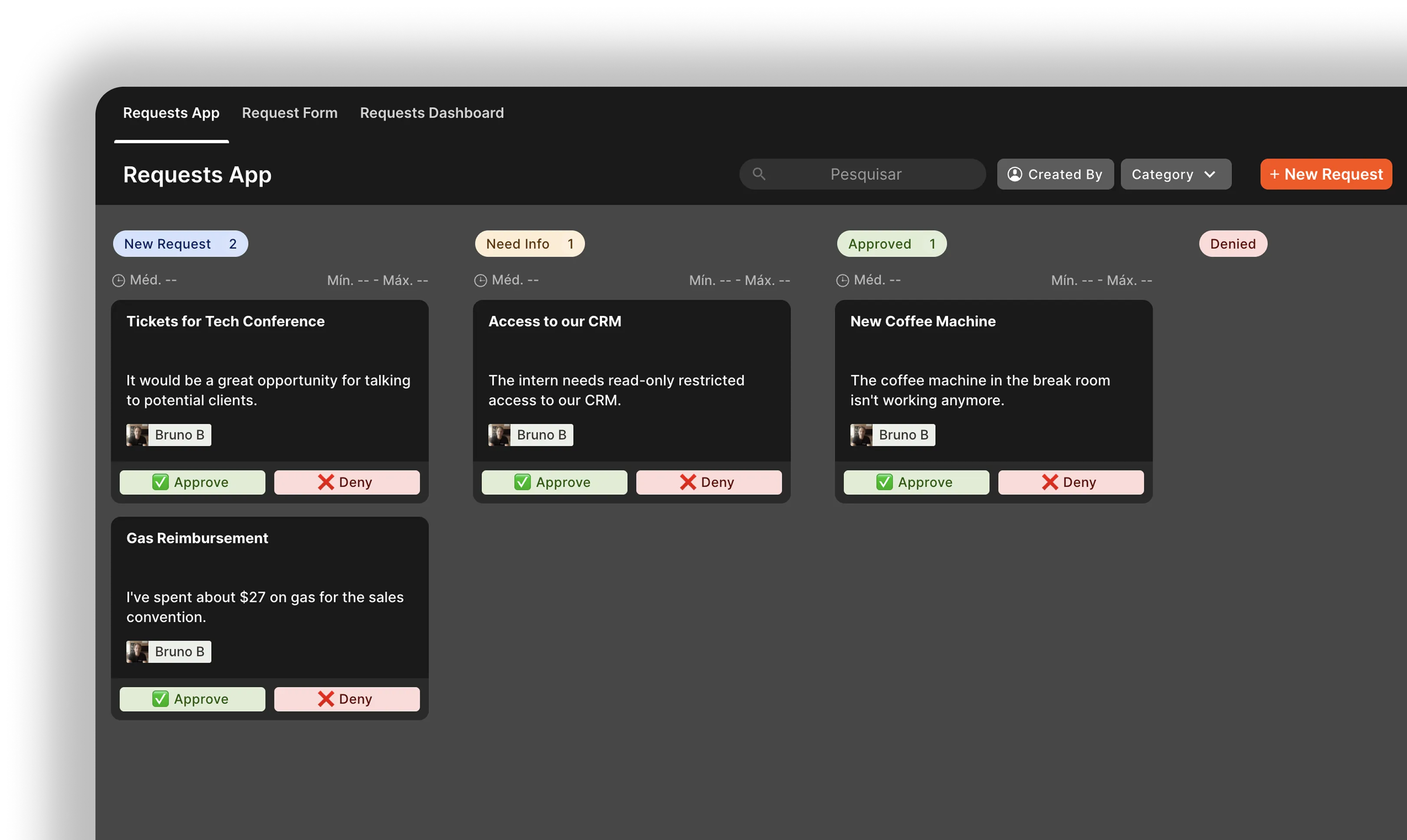
Task: Deny the New Coffee Machine request
Action: tap(1070, 482)
